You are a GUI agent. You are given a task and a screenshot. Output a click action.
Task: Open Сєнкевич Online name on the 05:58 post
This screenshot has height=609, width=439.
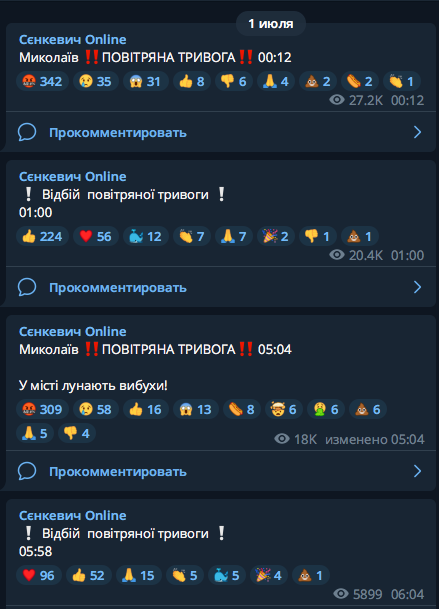click(73, 516)
